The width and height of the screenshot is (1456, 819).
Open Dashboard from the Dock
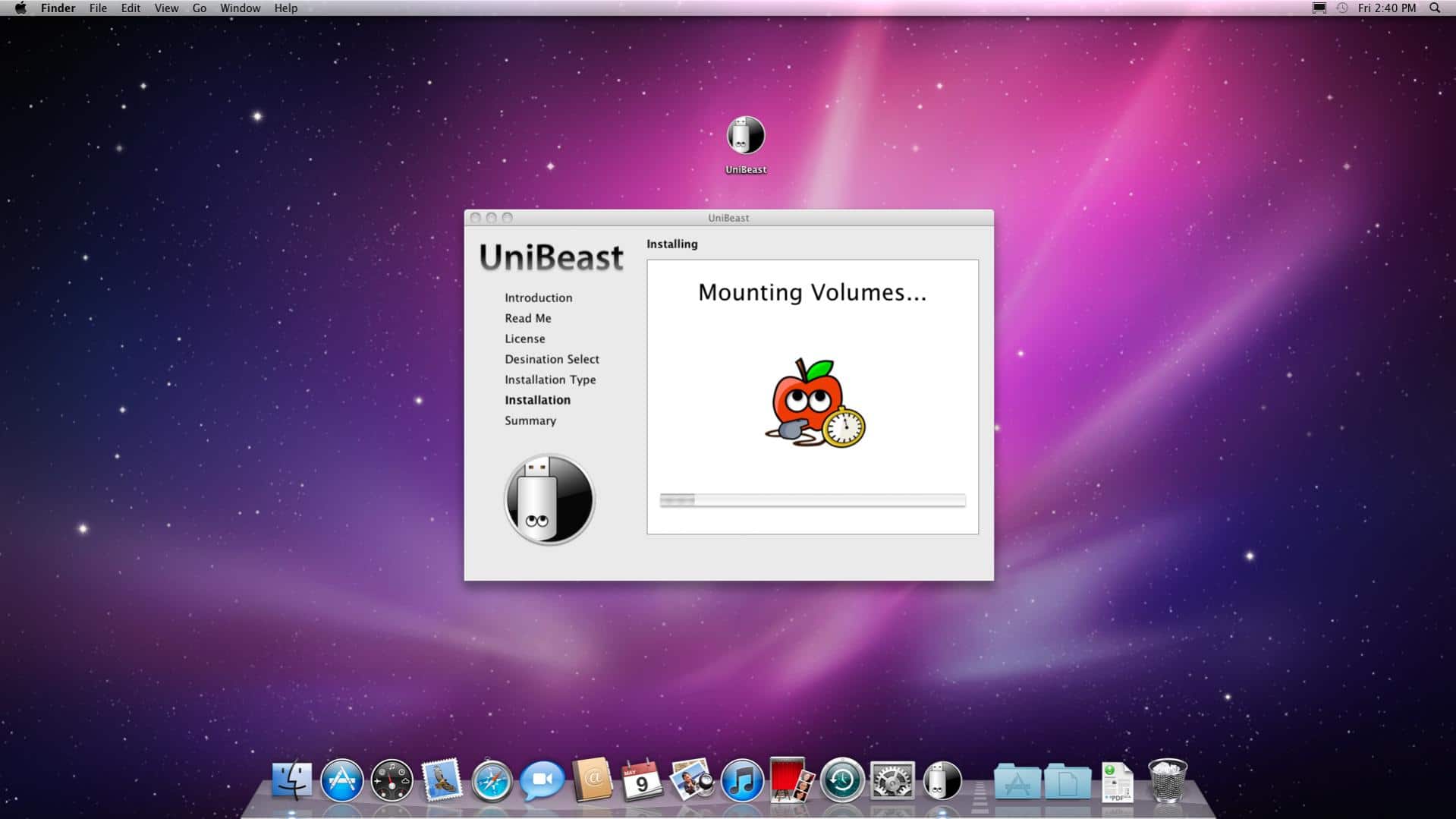[x=392, y=780]
